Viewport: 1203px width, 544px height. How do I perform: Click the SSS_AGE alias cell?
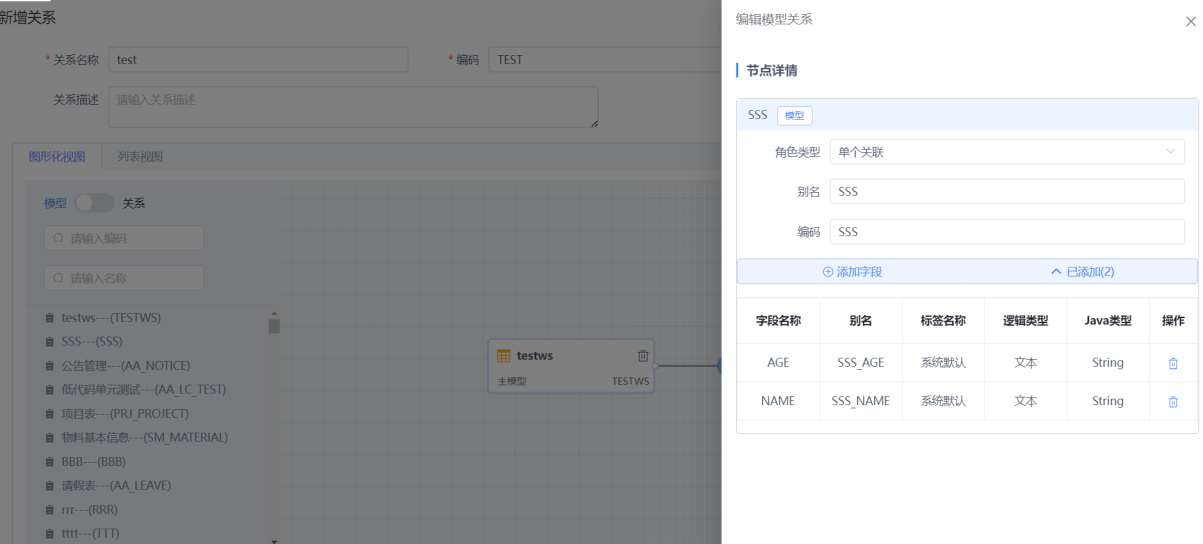(860, 363)
